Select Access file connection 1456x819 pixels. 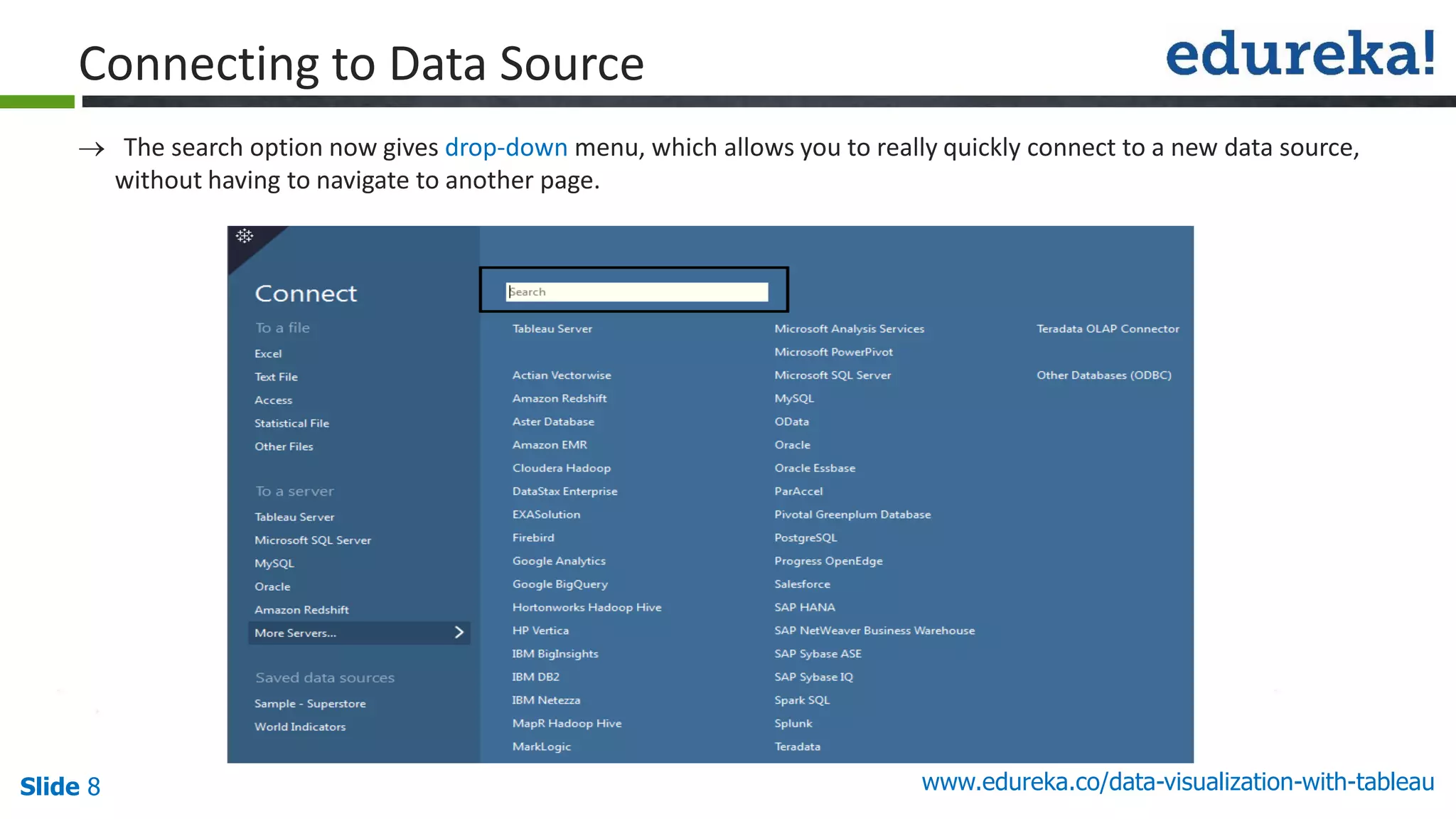pos(273,400)
